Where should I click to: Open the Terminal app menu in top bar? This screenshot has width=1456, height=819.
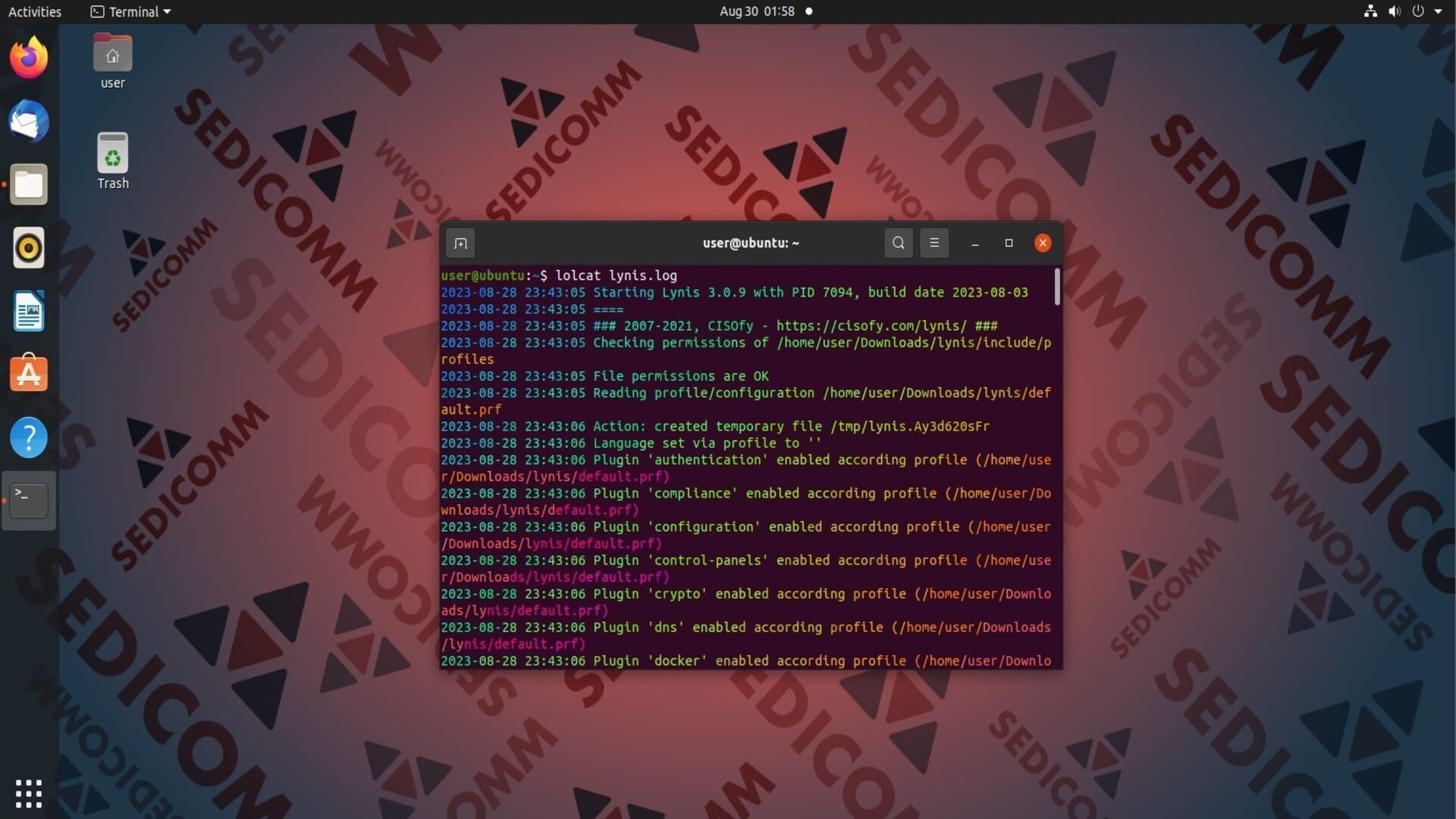click(130, 11)
